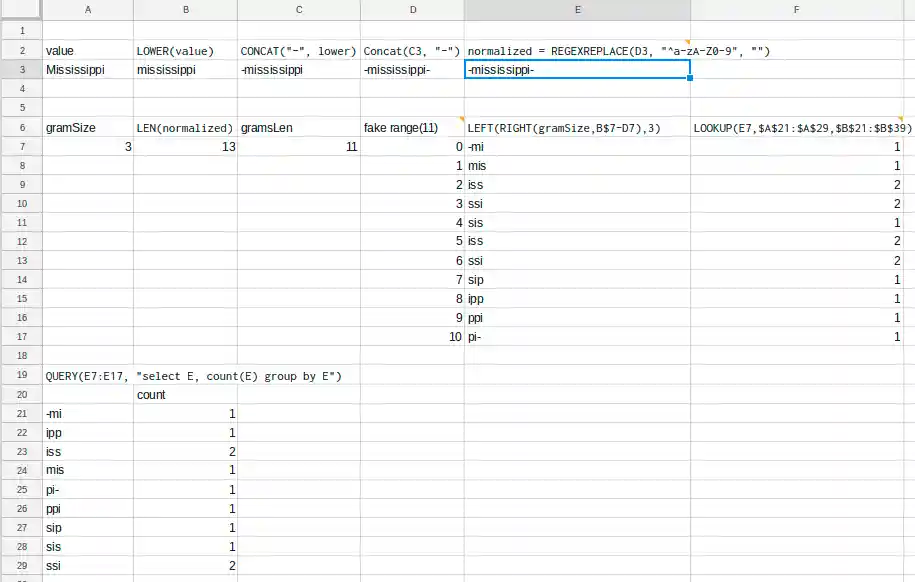Select the row 3 header
This screenshot has height=582, width=915.
[21, 70]
